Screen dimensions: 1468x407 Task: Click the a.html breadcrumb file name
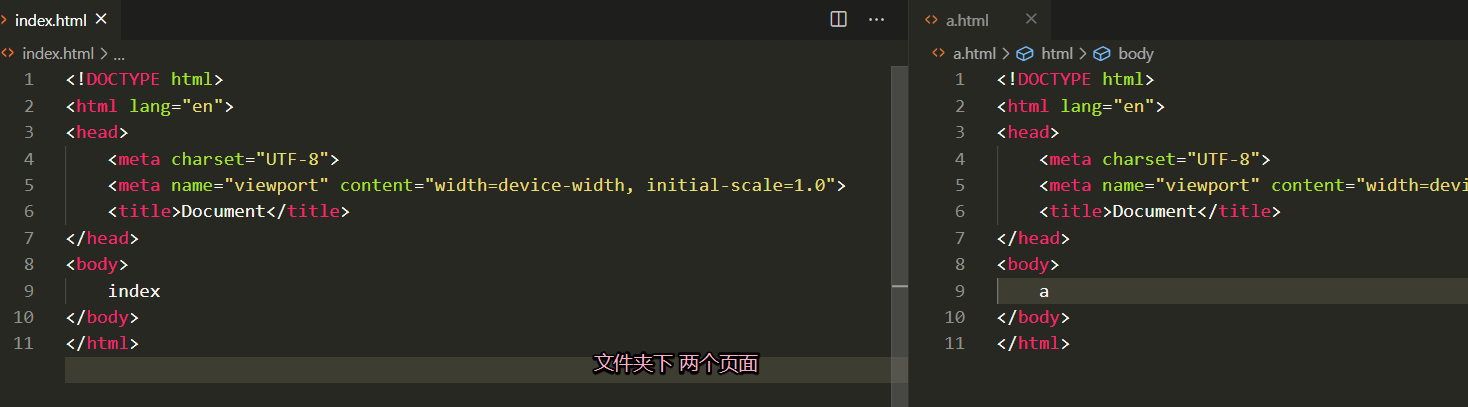click(x=974, y=54)
